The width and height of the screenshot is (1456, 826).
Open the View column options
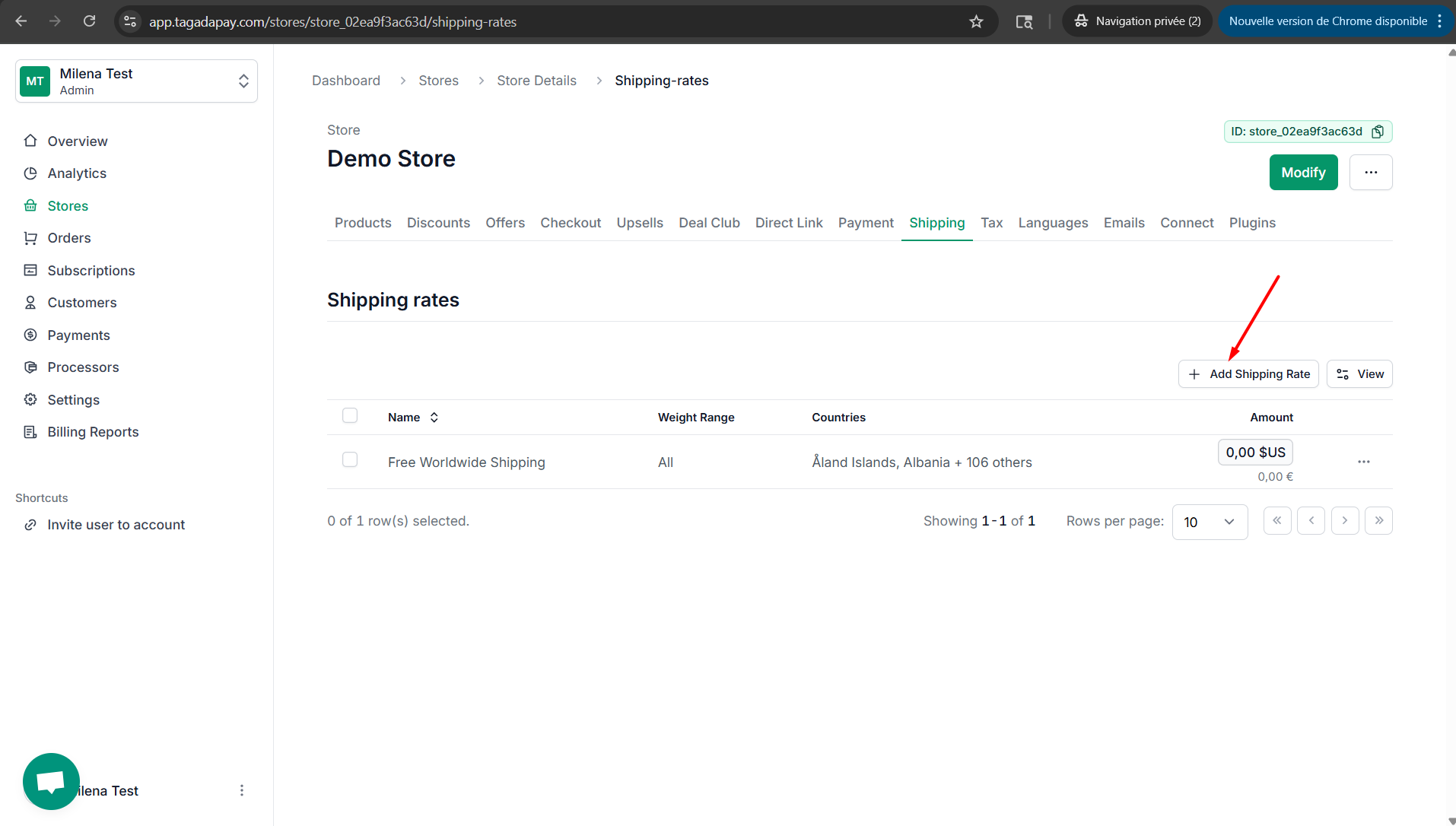point(1359,374)
